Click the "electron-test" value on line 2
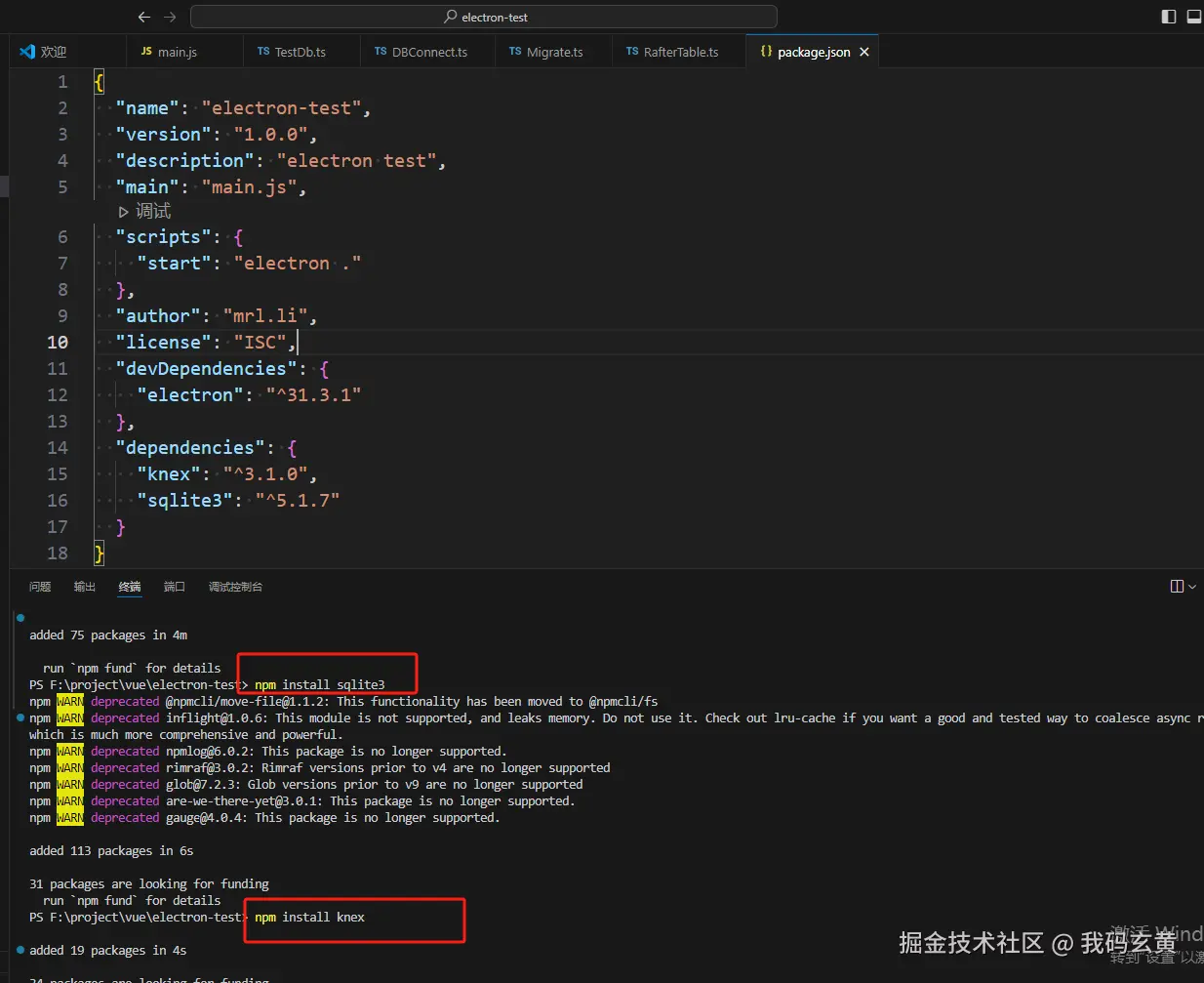 281,108
